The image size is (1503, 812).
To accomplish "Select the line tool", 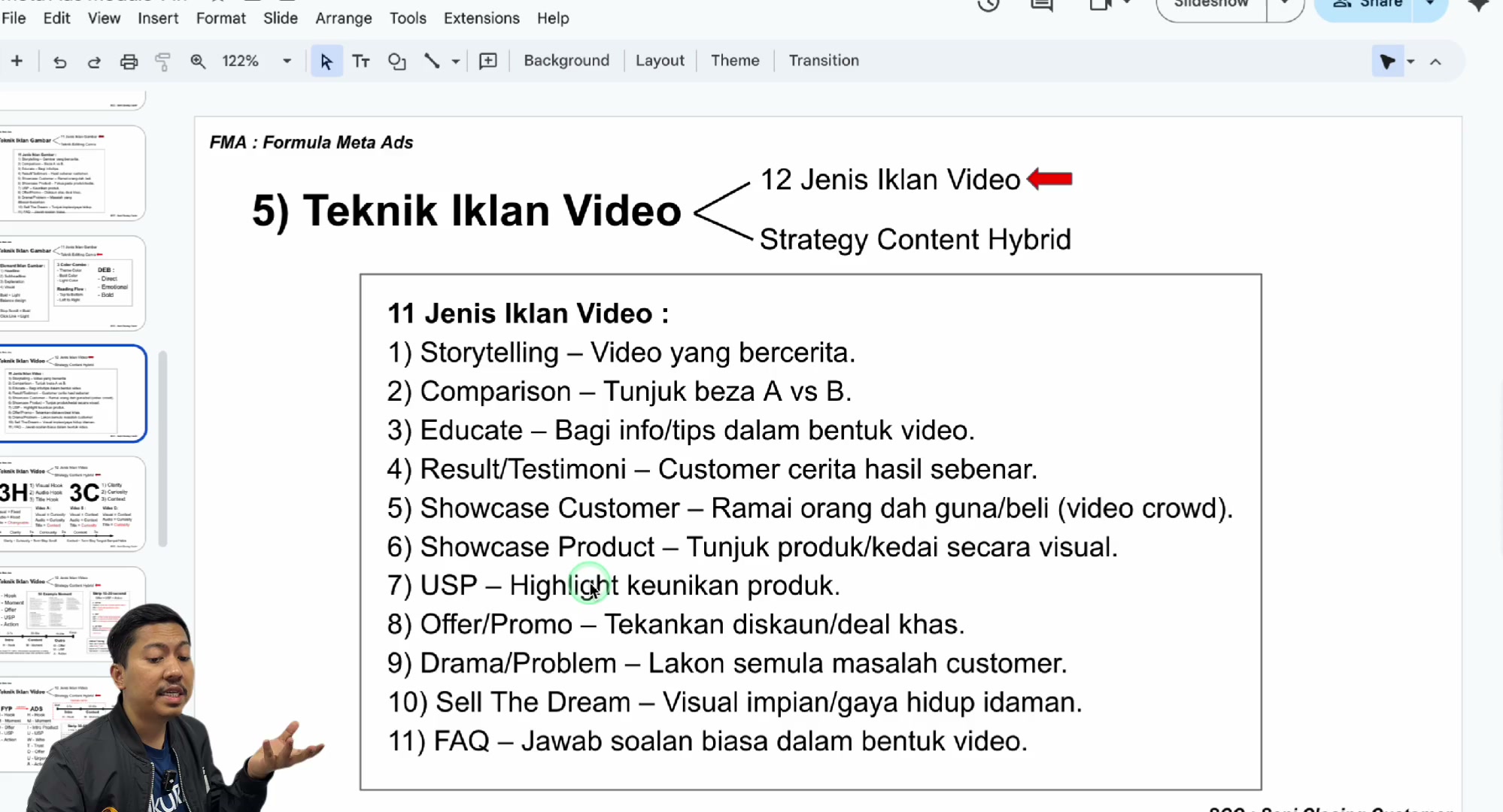I will point(431,61).
